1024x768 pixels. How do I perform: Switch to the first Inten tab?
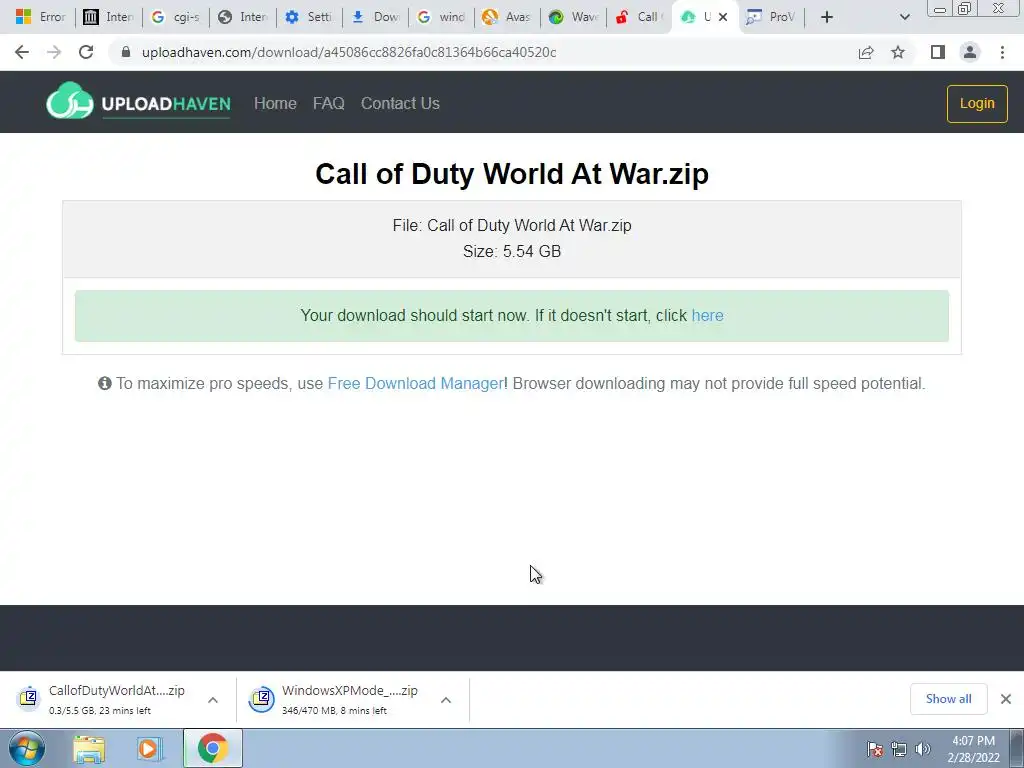[x=109, y=17]
